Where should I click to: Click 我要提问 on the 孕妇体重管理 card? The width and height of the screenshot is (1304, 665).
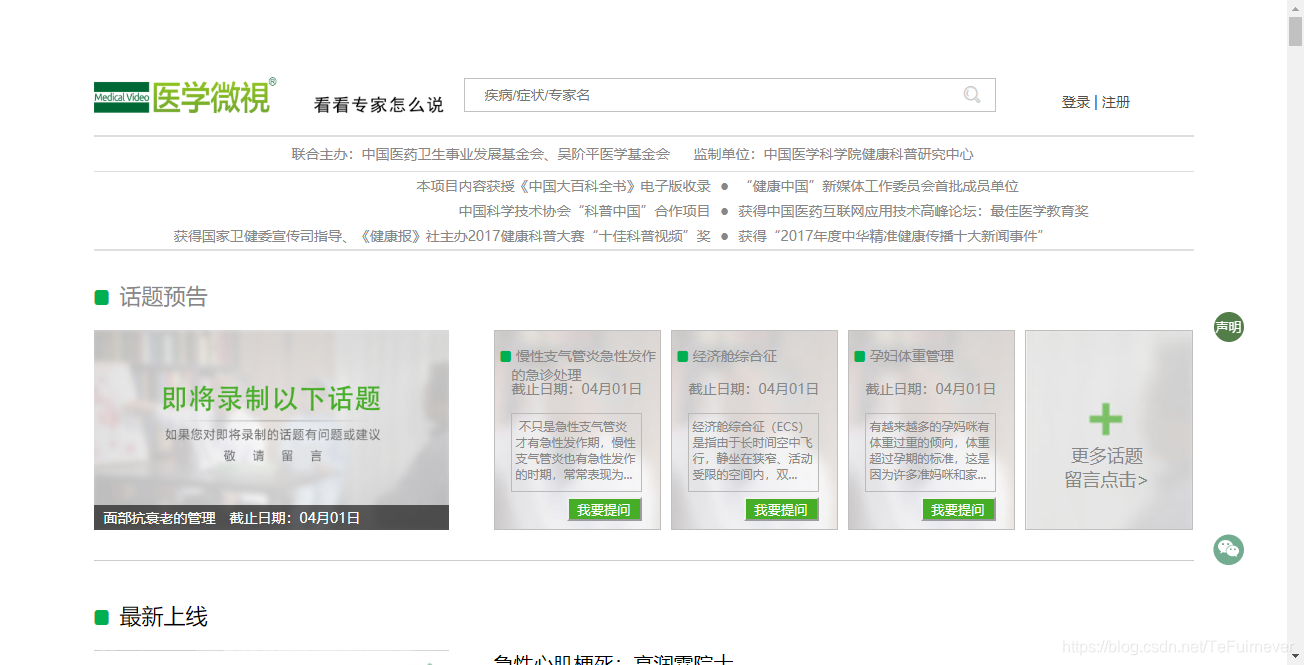click(956, 509)
